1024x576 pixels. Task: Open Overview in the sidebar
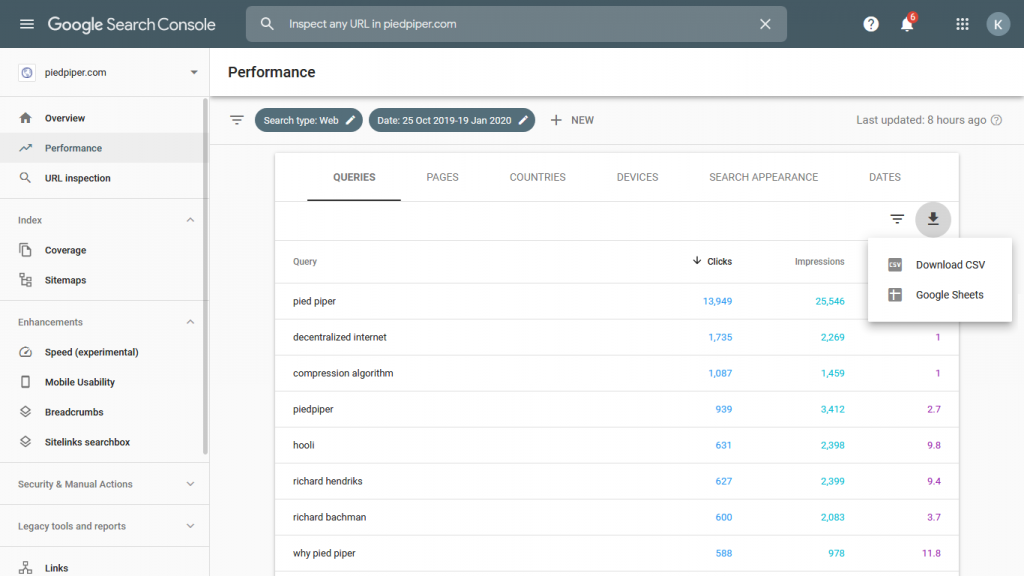[x=103, y=118]
